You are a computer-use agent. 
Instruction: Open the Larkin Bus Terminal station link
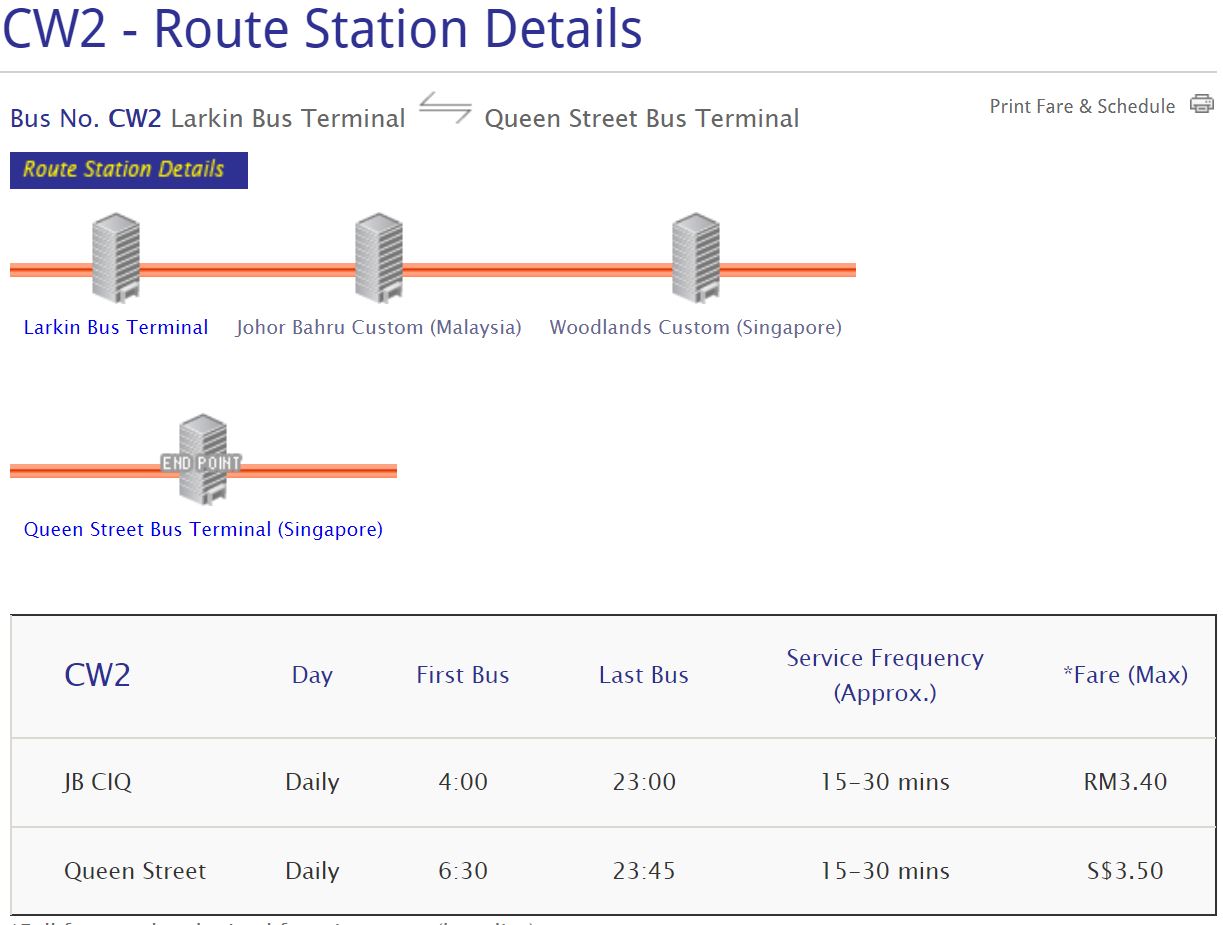click(x=116, y=327)
